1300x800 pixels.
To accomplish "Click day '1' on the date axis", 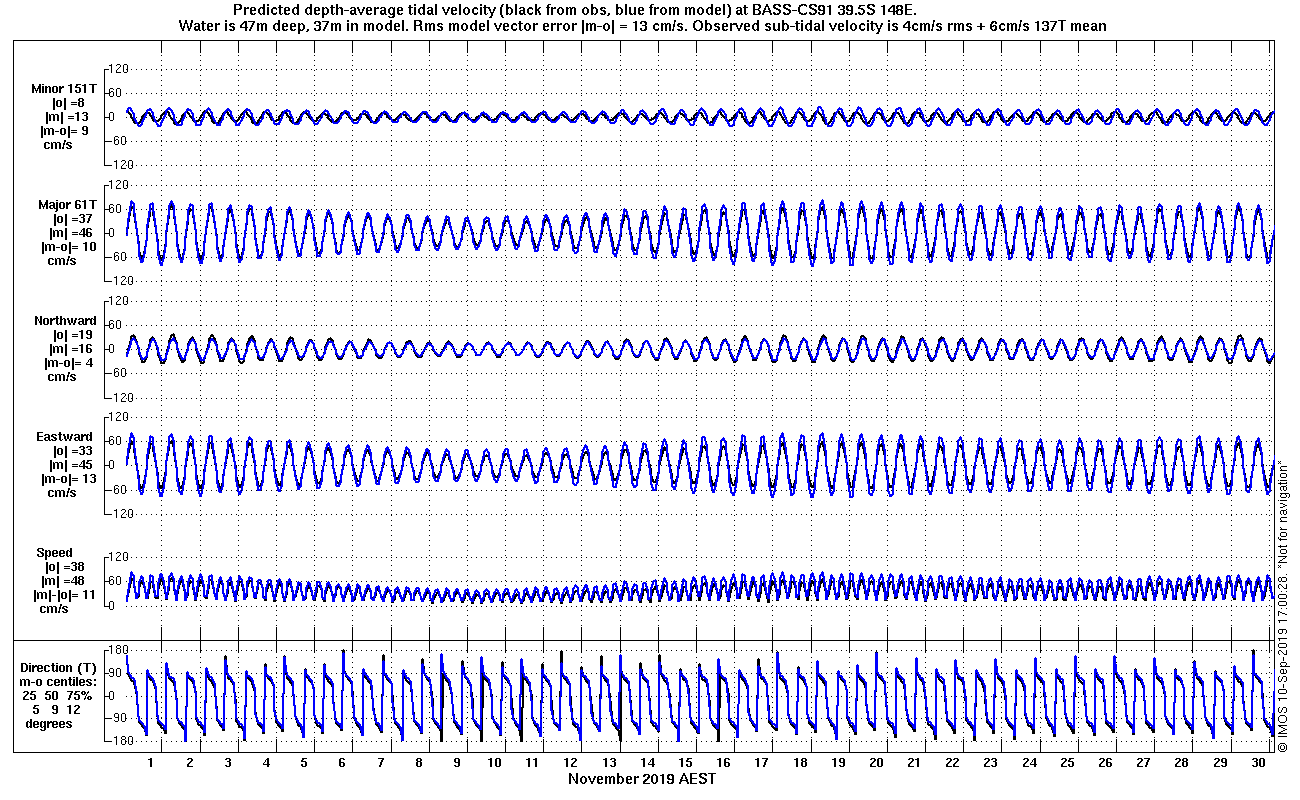I will 151,763.
